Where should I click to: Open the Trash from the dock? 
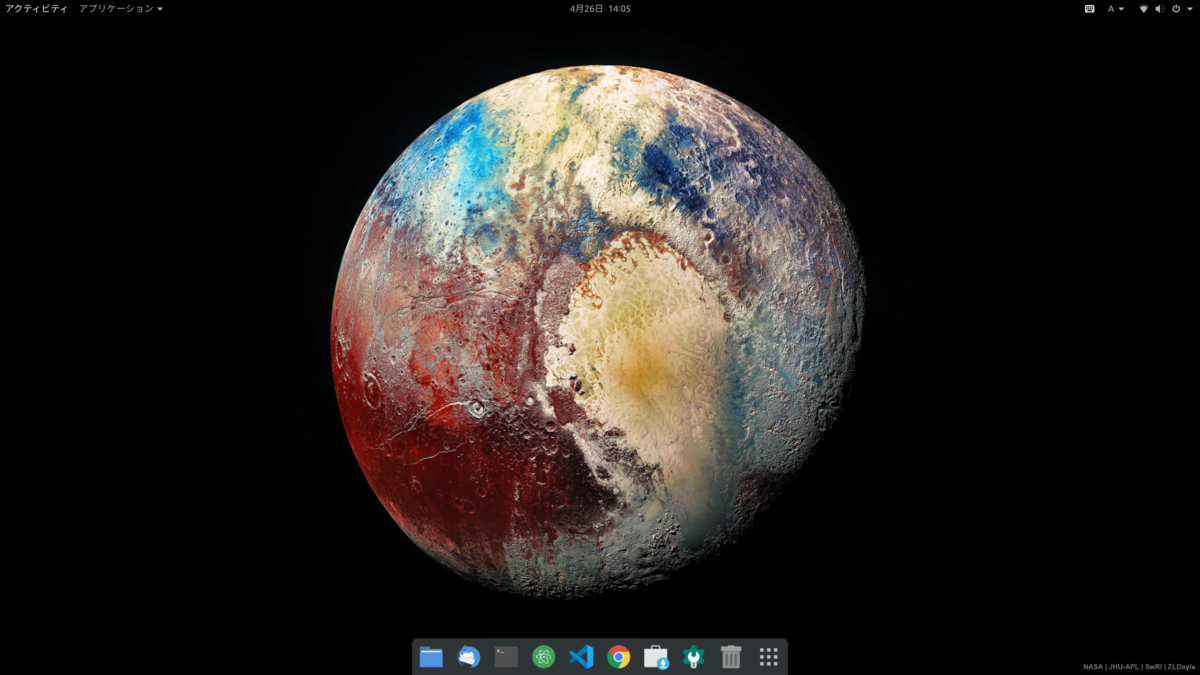point(731,657)
